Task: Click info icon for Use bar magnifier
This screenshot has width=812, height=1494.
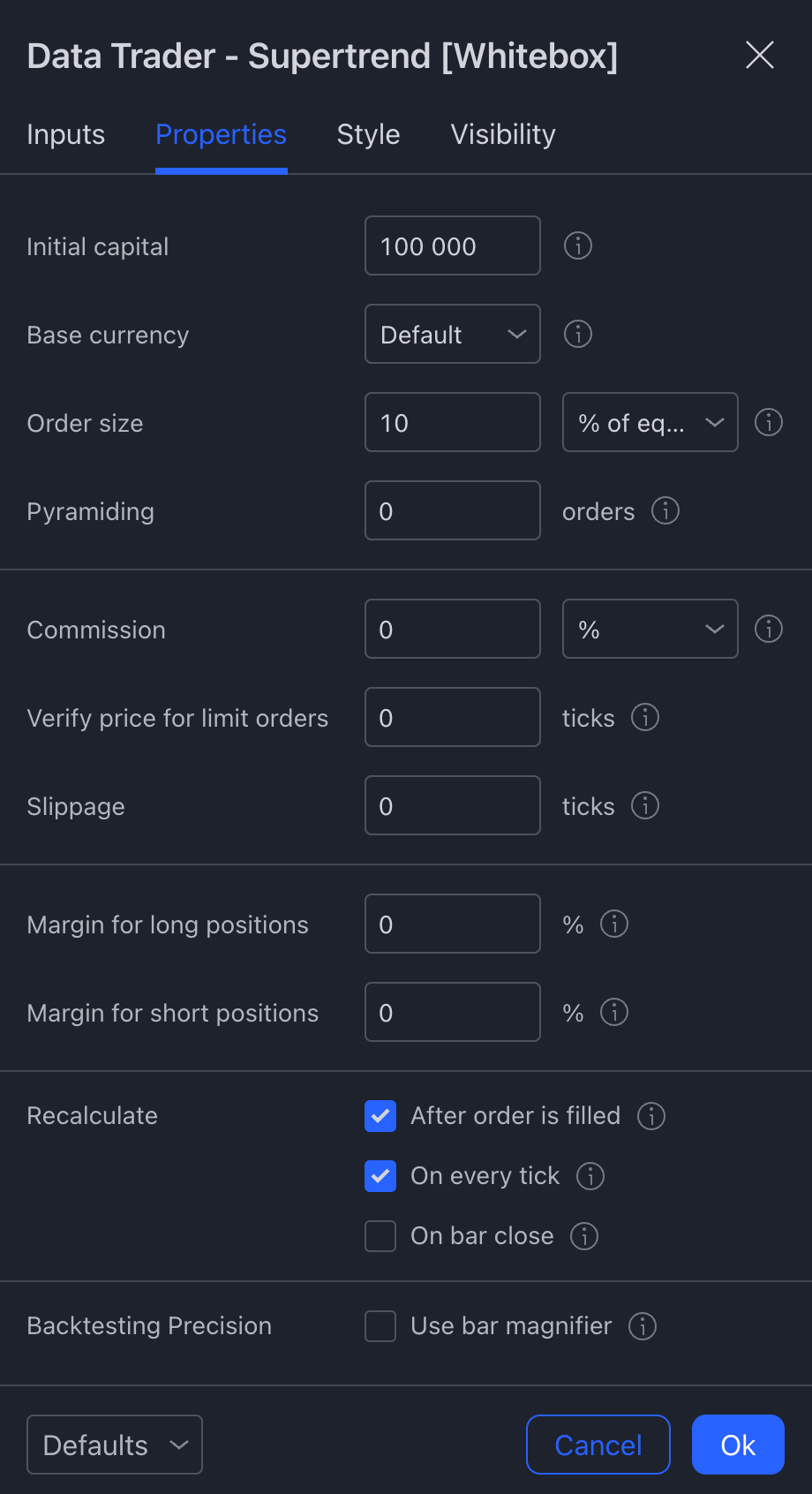Action: (x=643, y=1326)
